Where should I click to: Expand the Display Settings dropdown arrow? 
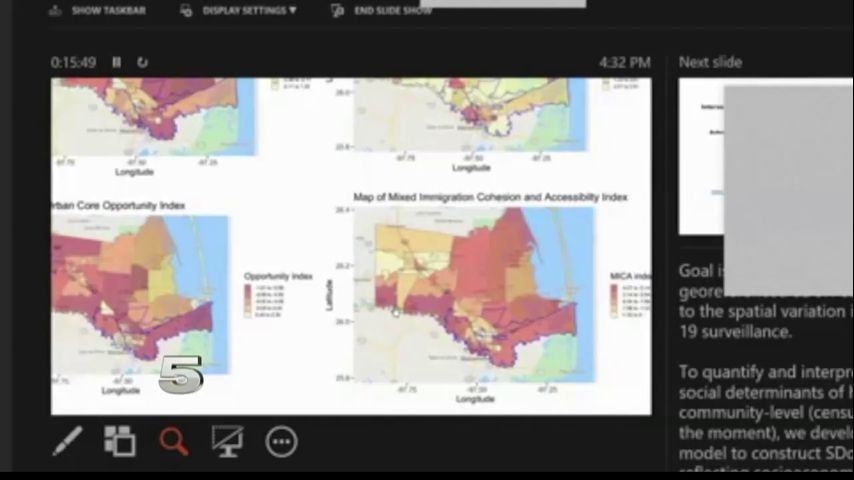tap(293, 10)
